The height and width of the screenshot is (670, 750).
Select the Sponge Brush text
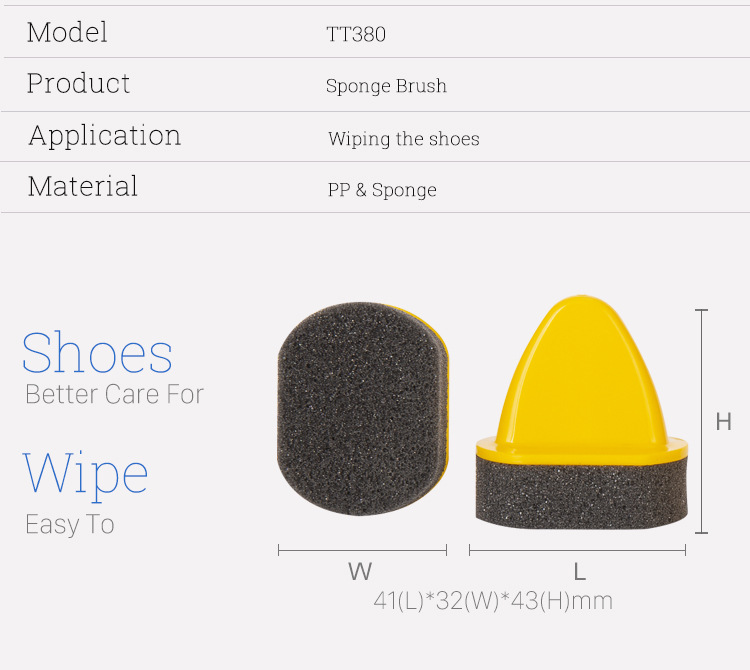point(386,86)
